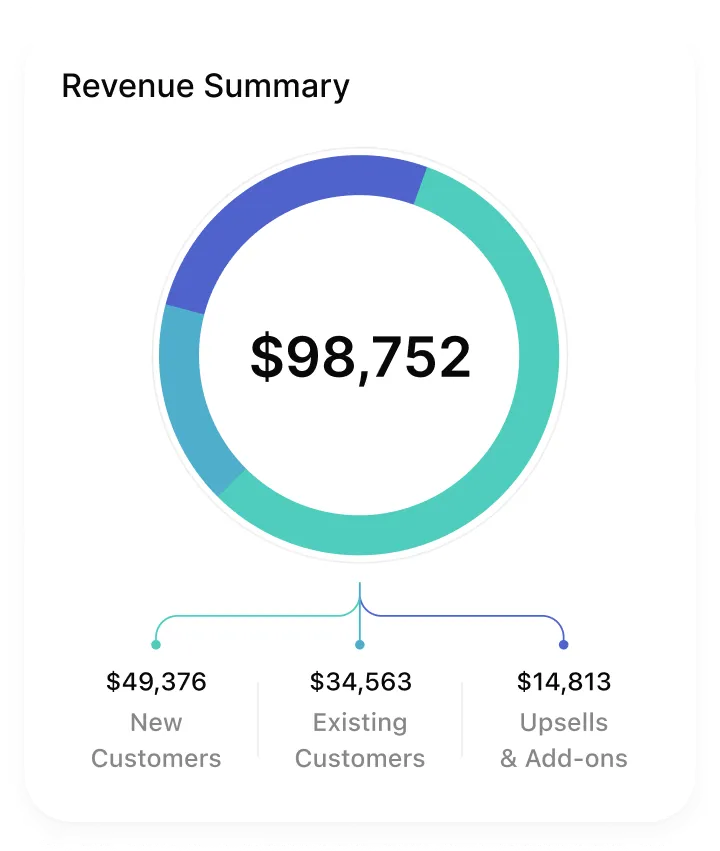
Task: Open the New Customers label
Action: point(156,740)
